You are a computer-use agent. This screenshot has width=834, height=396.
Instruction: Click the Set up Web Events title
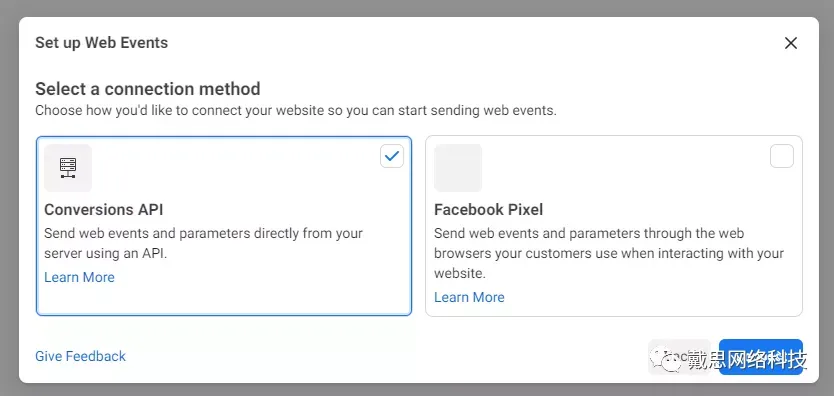[102, 43]
